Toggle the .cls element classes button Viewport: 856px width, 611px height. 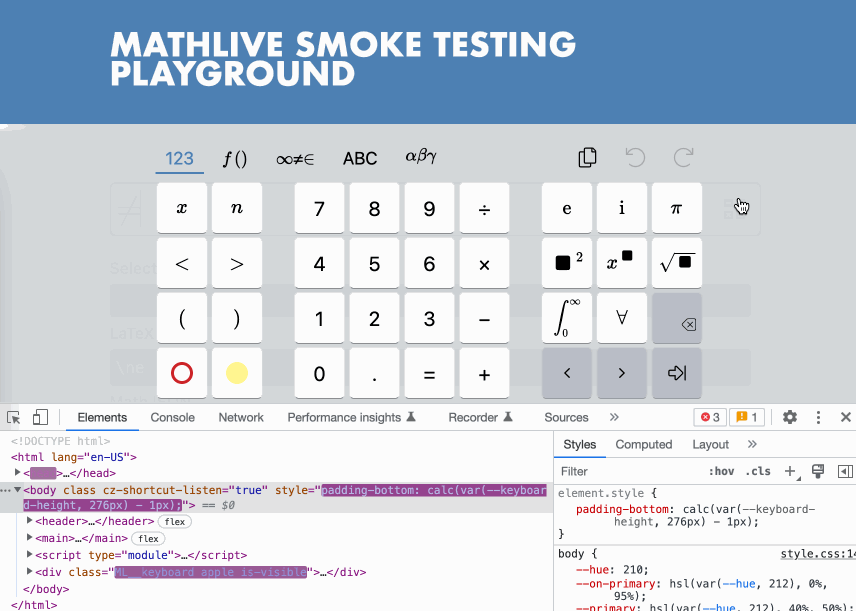click(x=758, y=471)
